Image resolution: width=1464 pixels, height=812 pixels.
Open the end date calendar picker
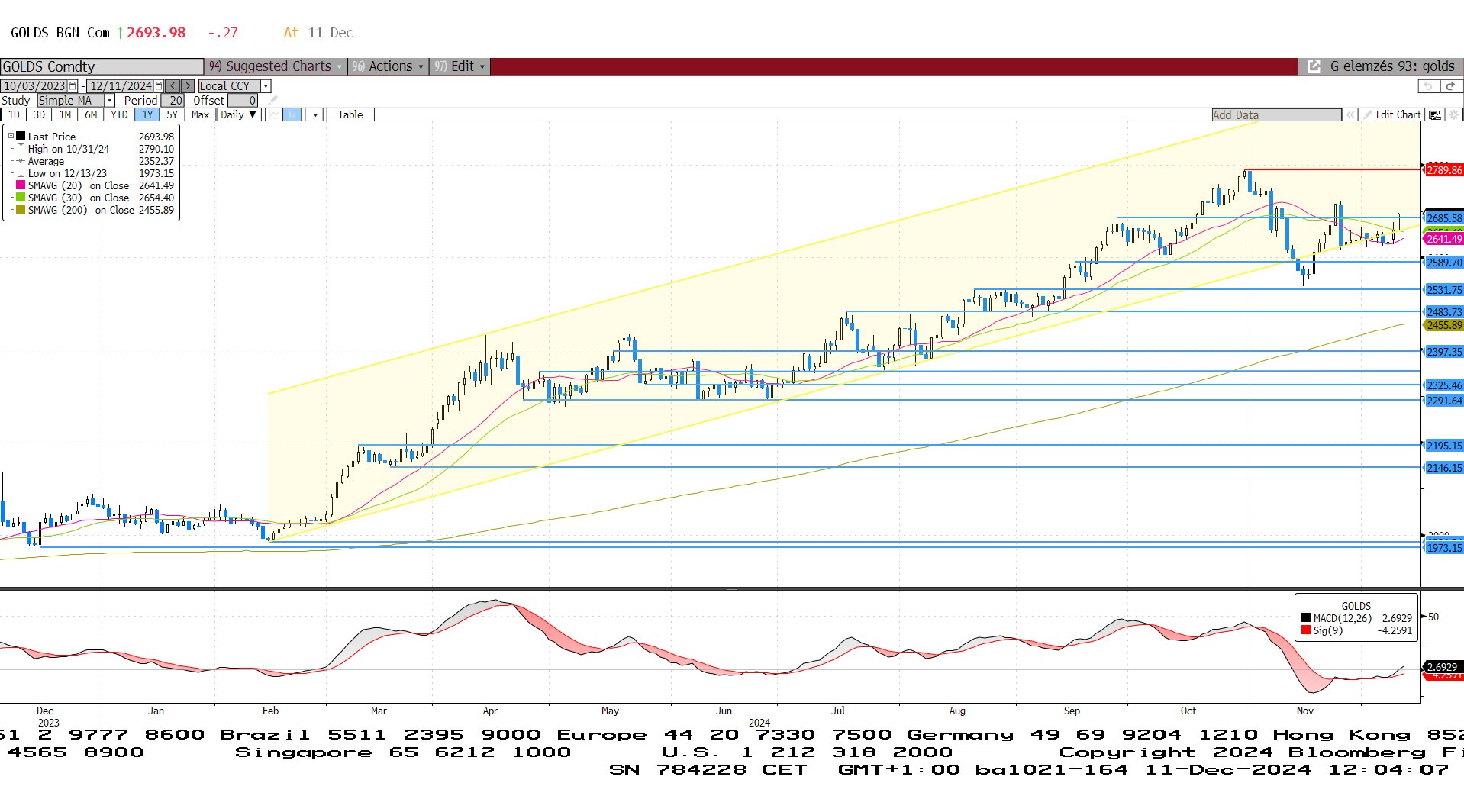(159, 86)
